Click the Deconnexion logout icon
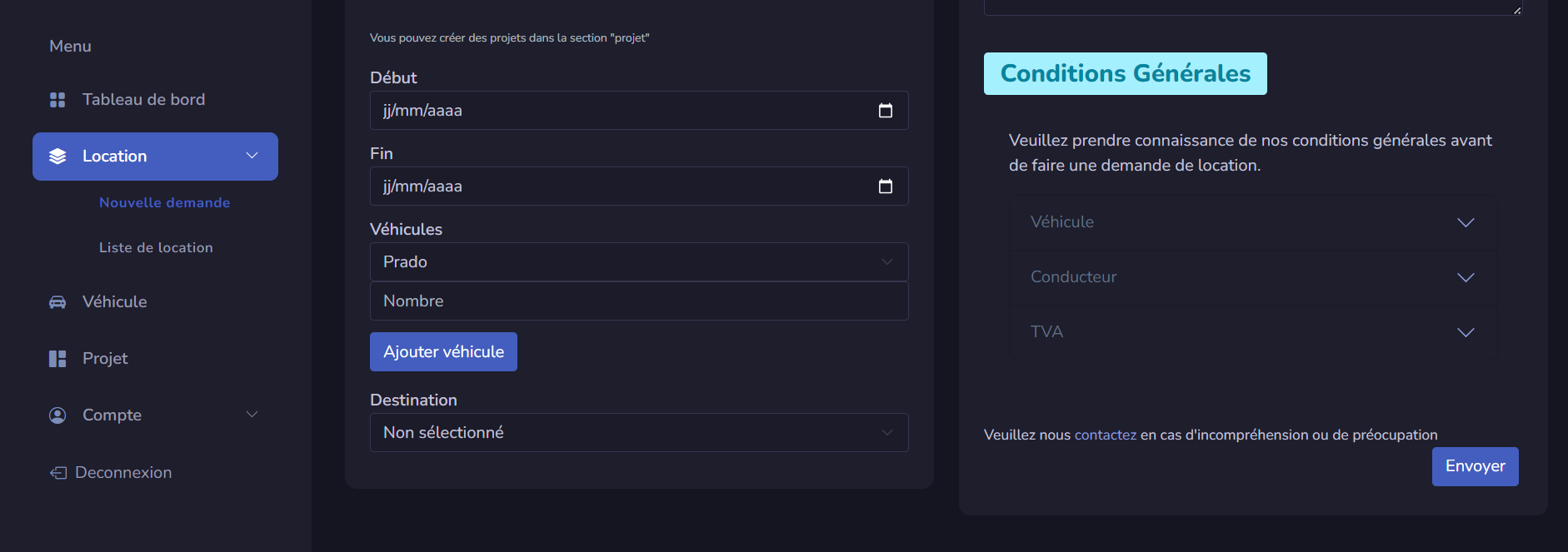1568x552 pixels. (58, 473)
